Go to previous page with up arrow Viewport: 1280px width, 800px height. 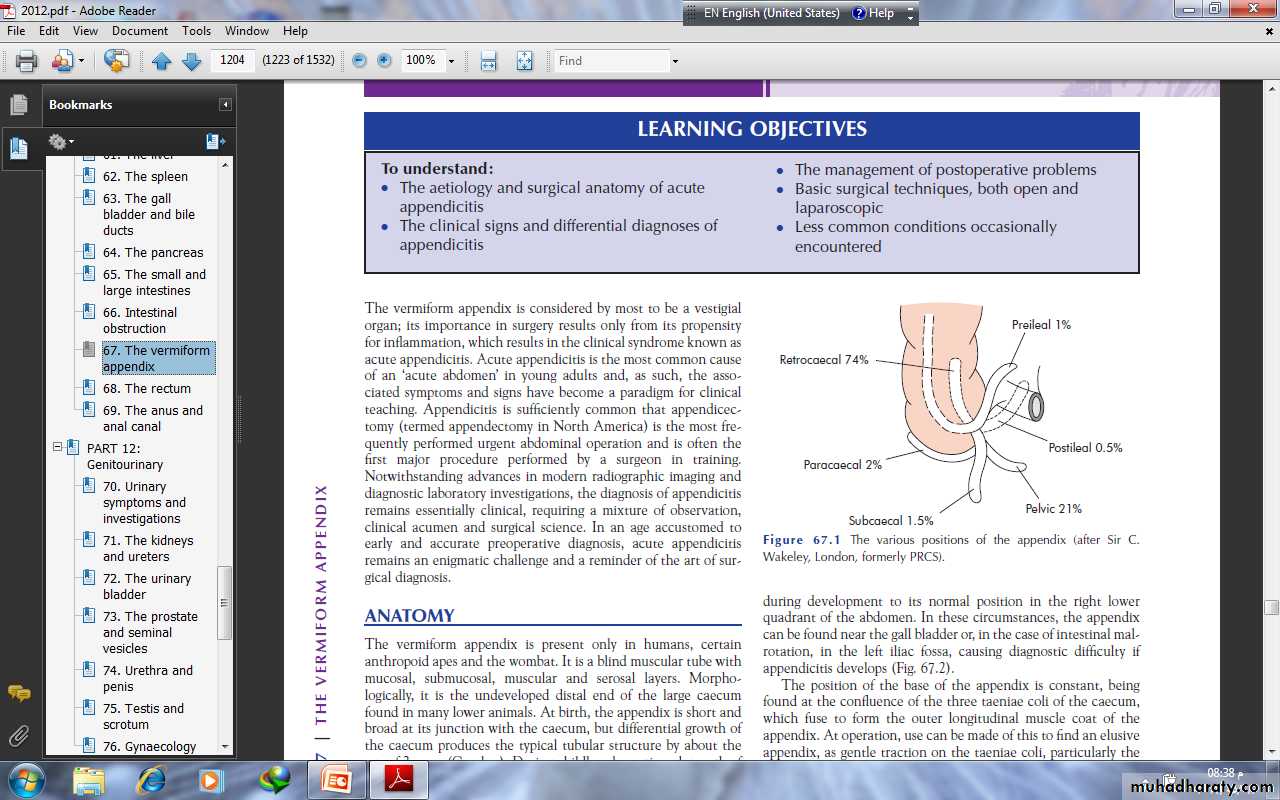162,61
